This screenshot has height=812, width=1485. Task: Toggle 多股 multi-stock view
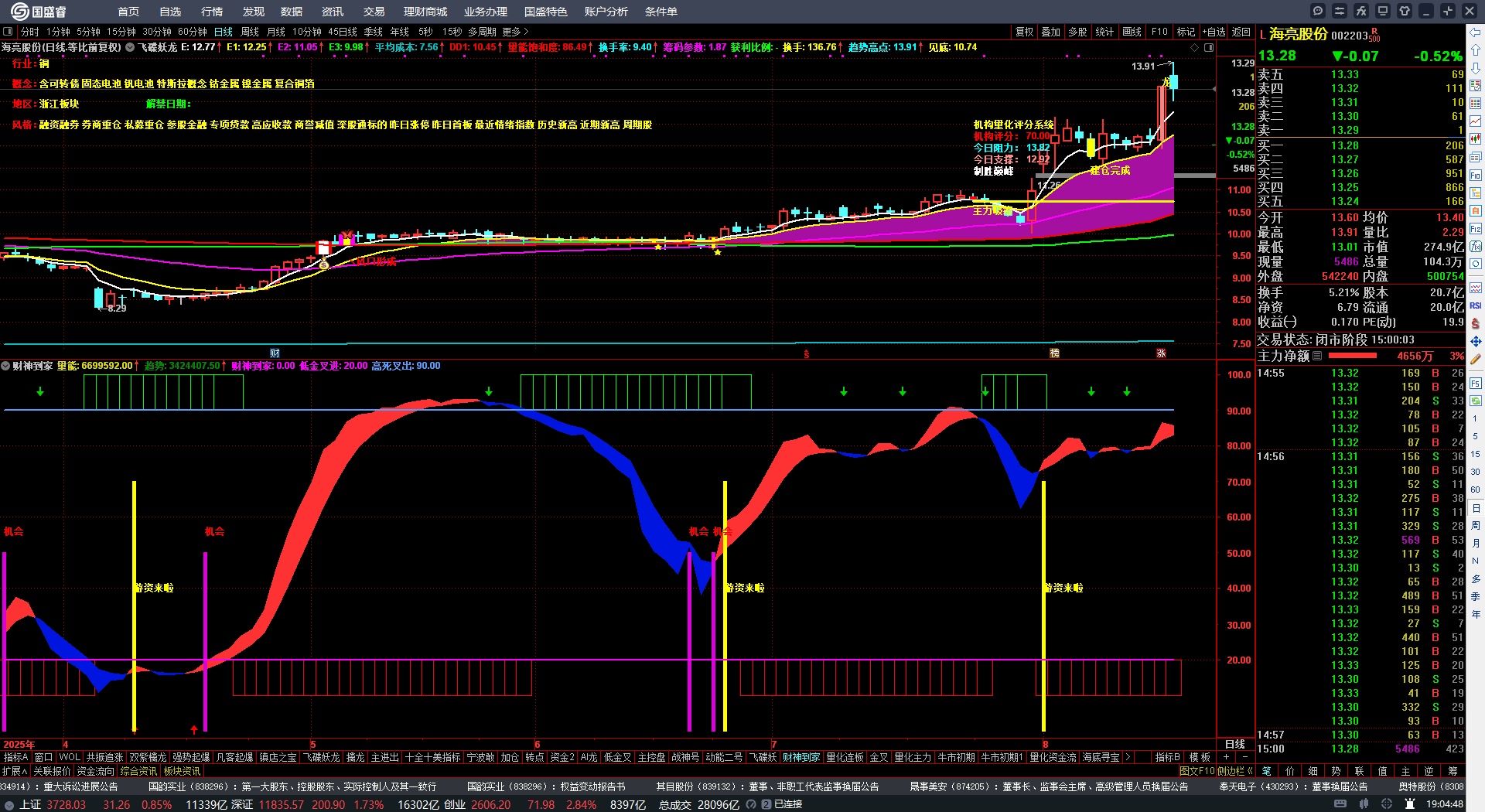tap(1077, 32)
